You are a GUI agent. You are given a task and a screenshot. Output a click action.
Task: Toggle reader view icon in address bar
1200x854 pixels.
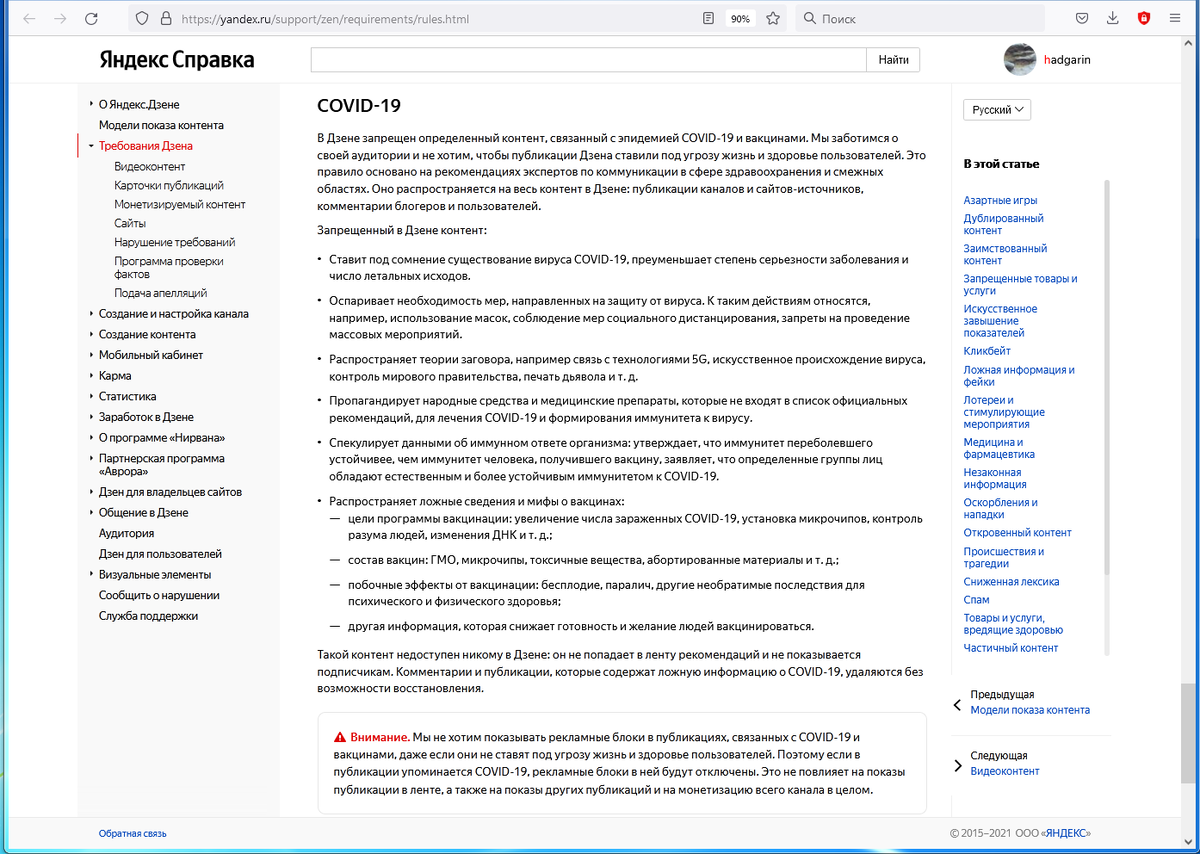tap(709, 19)
